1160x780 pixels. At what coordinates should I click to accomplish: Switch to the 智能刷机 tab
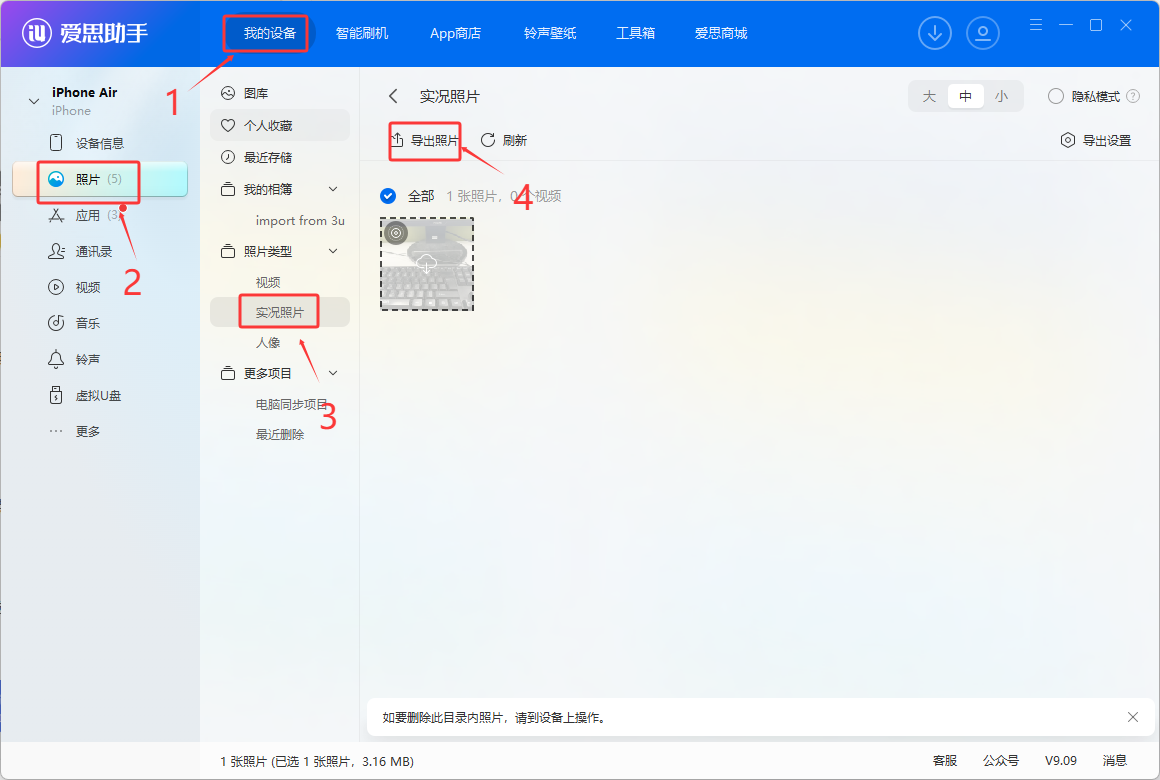[x=362, y=32]
